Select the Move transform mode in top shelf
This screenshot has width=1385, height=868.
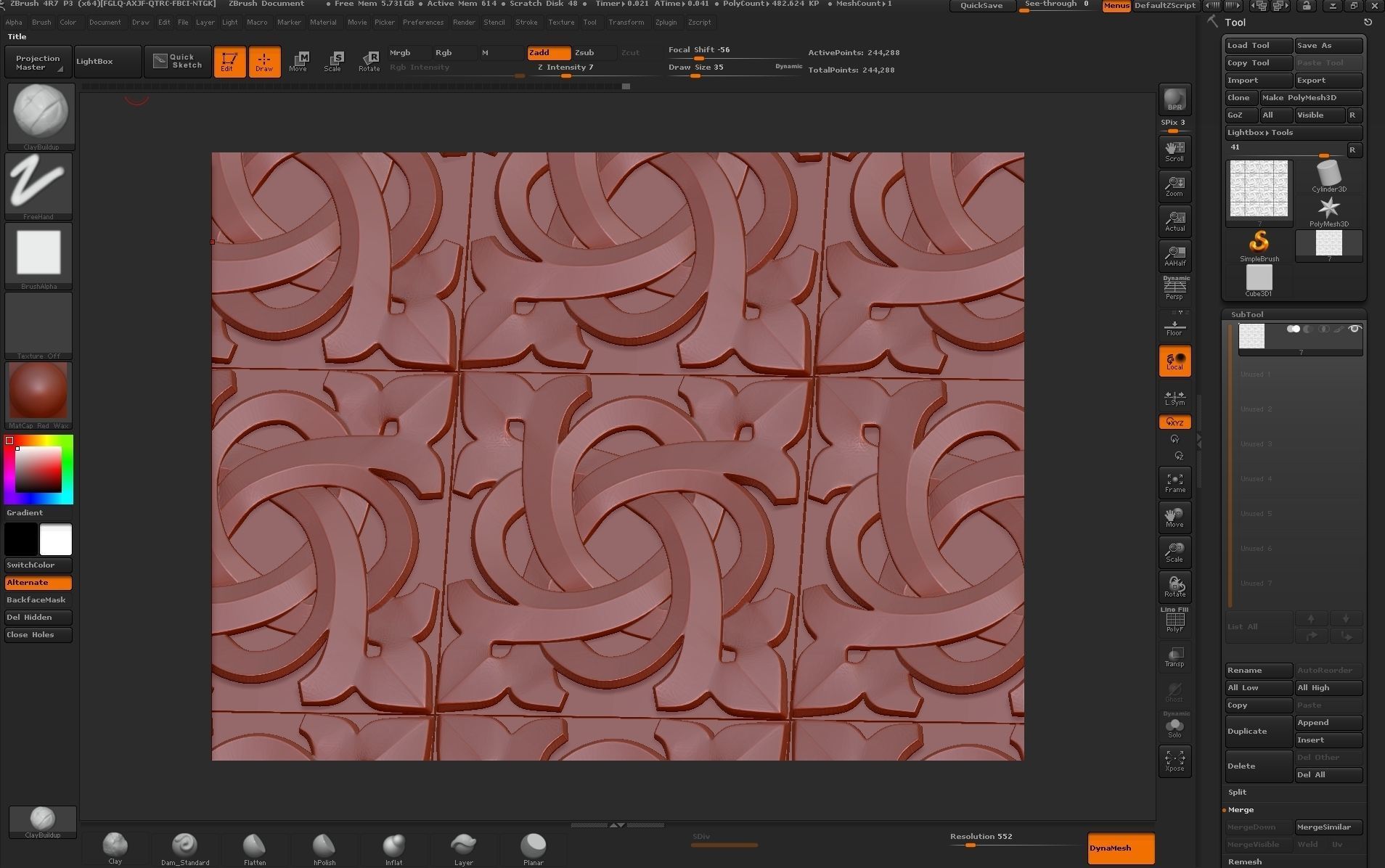(x=298, y=62)
